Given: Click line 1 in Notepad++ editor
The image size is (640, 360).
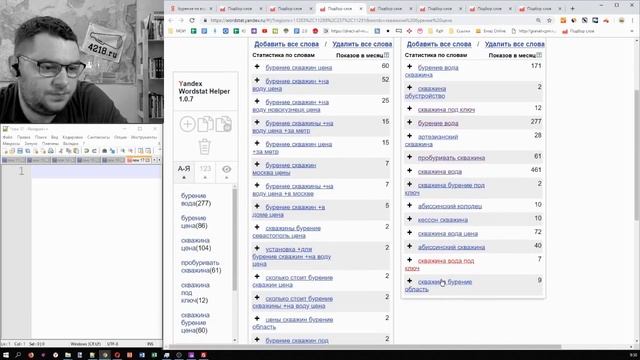Looking at the screenshot, I should point(96,171).
